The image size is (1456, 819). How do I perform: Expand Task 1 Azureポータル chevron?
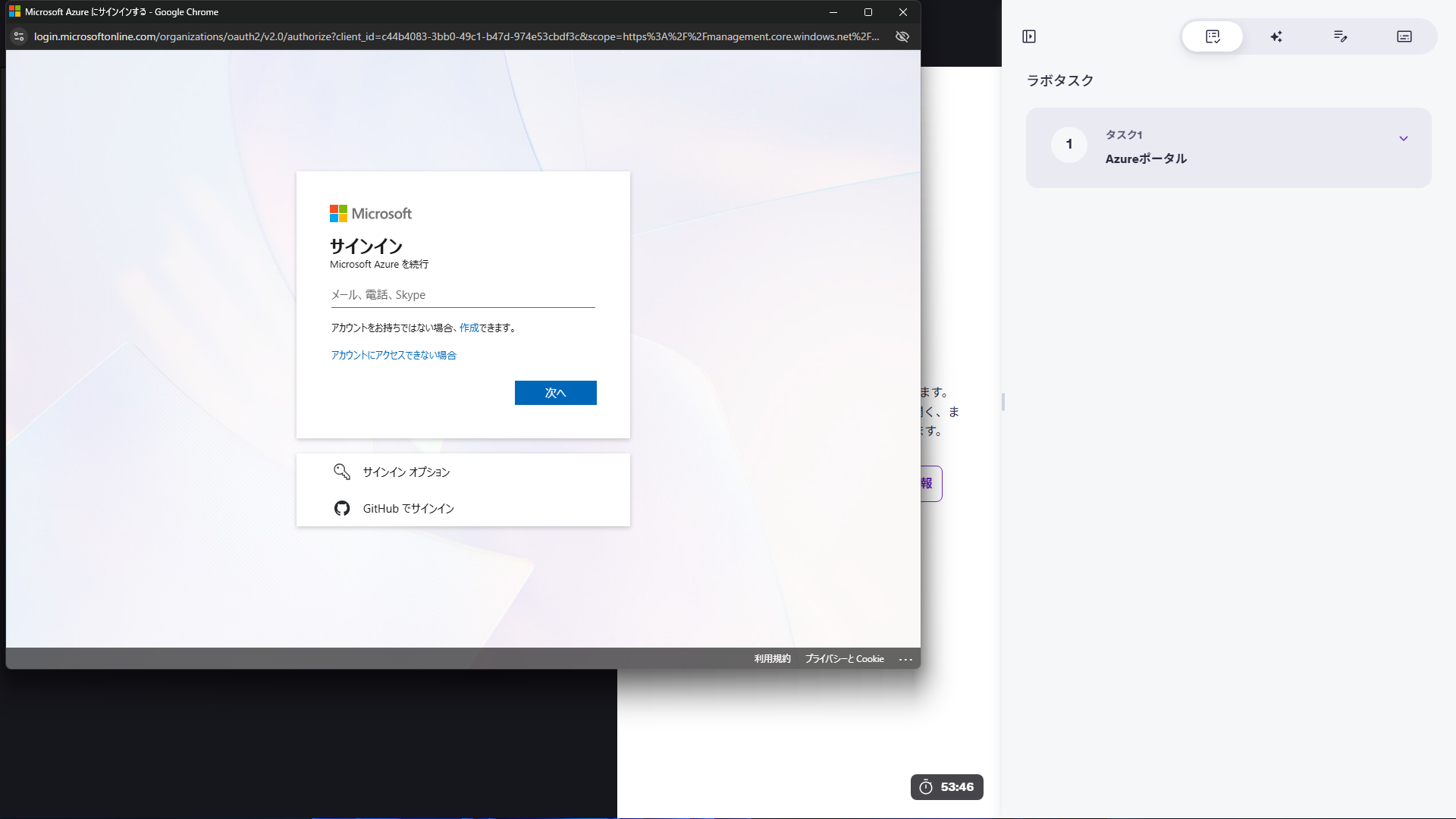(1404, 138)
